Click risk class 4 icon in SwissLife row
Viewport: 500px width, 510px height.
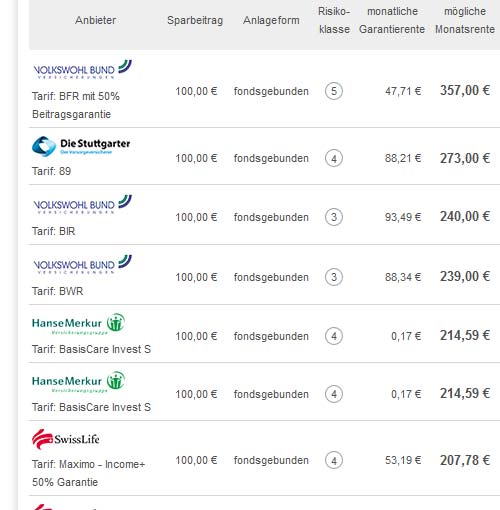tap(334, 460)
